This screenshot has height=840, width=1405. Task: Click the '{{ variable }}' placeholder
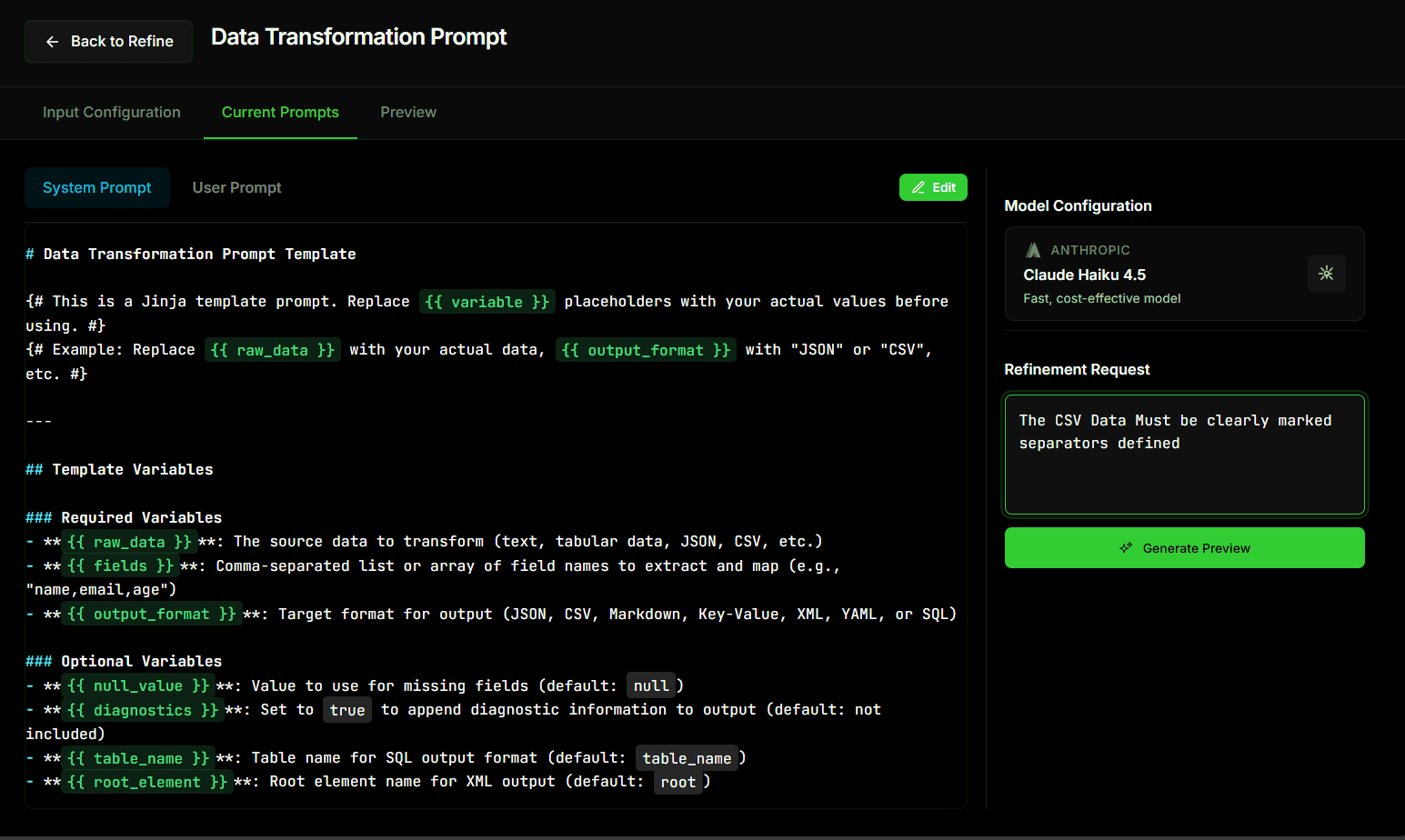487,302
